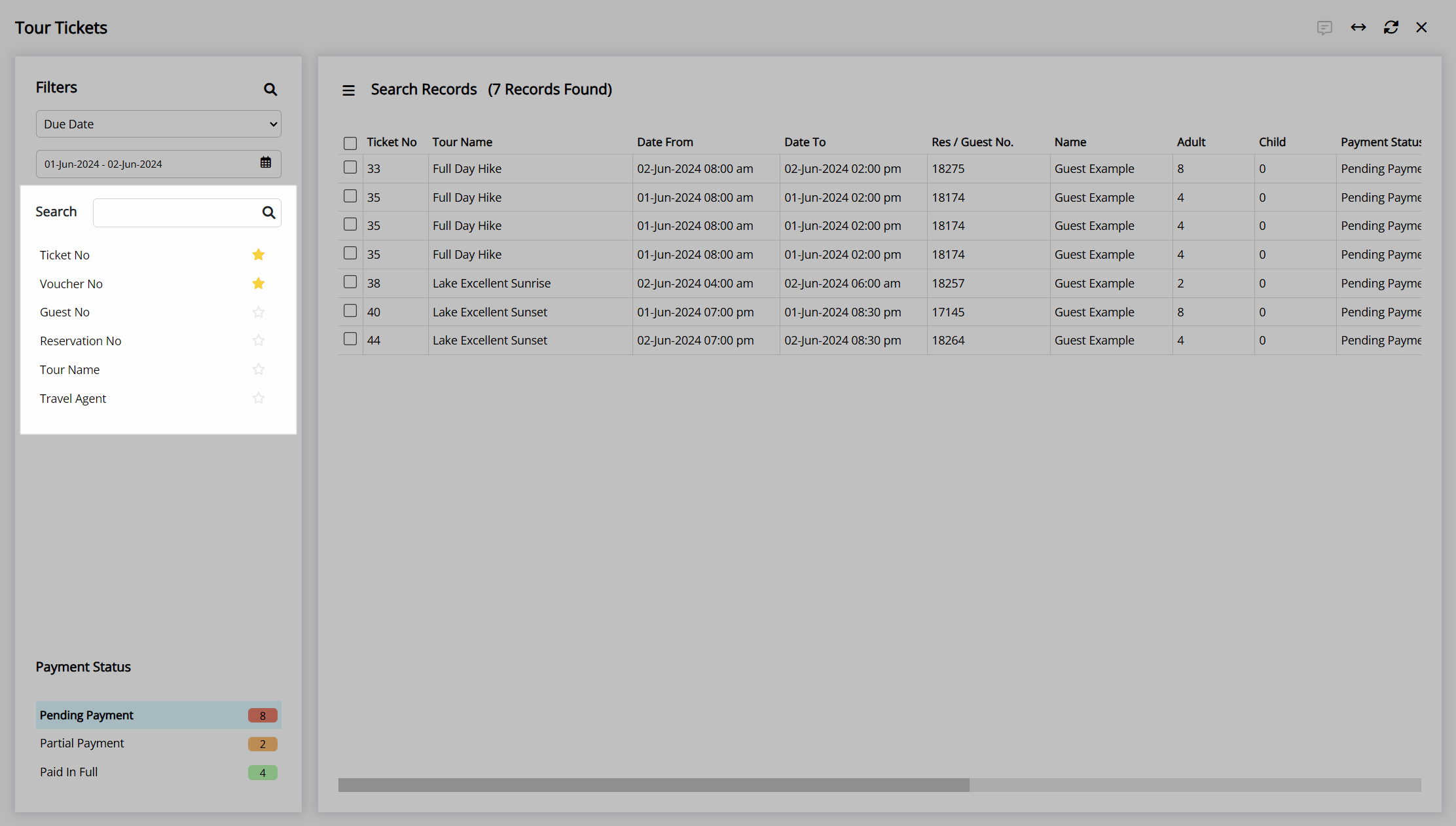This screenshot has height=826, width=1456.
Task: Filter by Pending Payment status
Action: click(x=158, y=715)
